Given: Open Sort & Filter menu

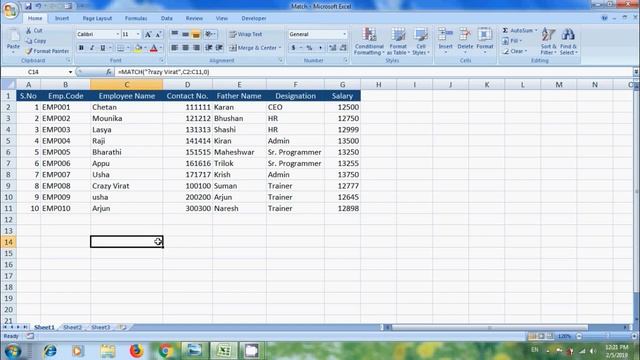Looking at the screenshot, I should (549, 41).
